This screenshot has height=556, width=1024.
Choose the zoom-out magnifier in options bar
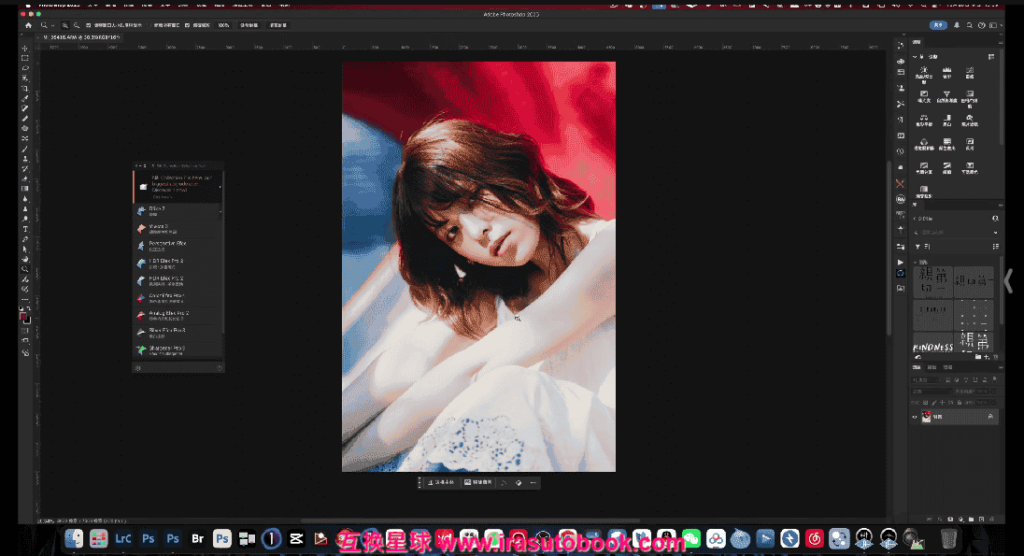click(76, 25)
